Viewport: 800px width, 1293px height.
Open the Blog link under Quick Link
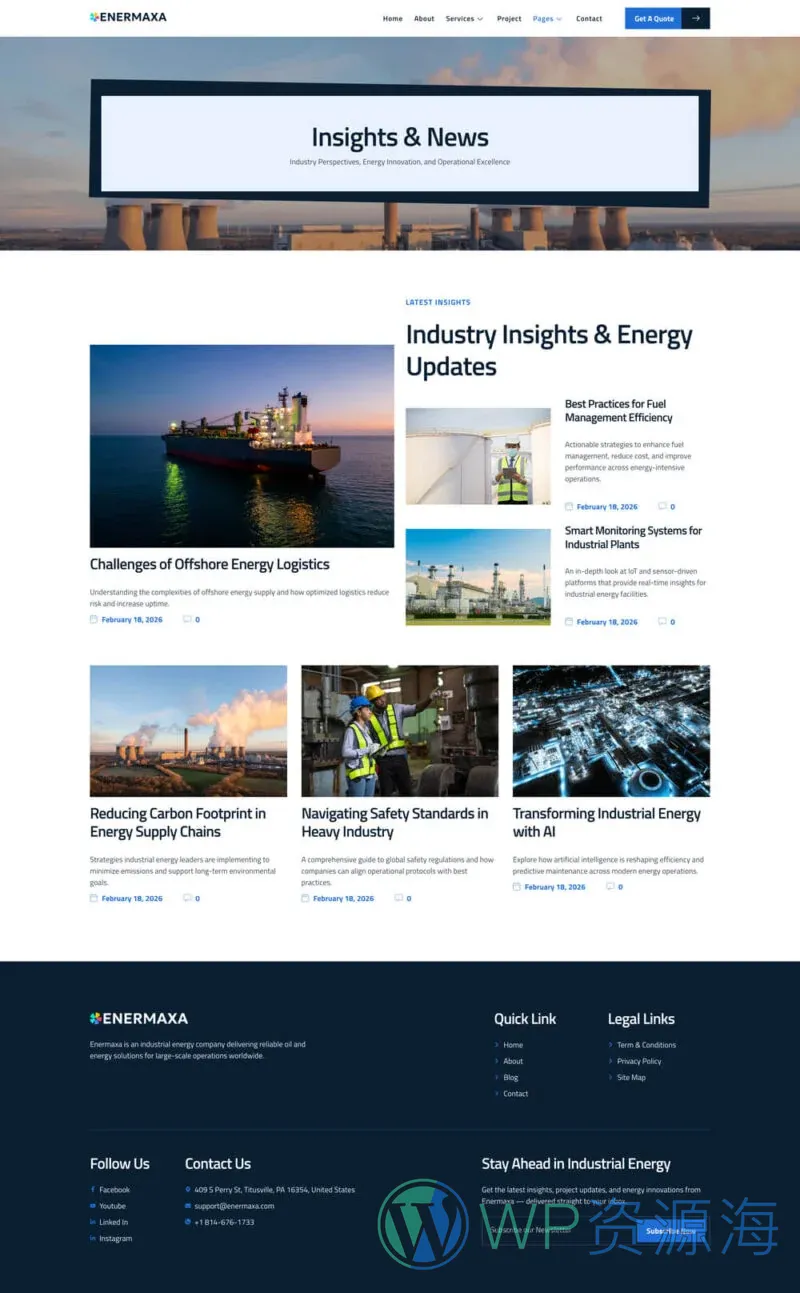coord(511,1077)
